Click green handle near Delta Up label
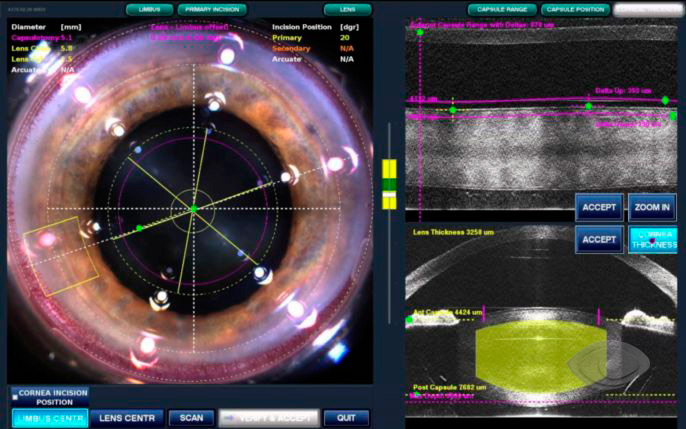The height and width of the screenshot is (429, 686). 589,106
